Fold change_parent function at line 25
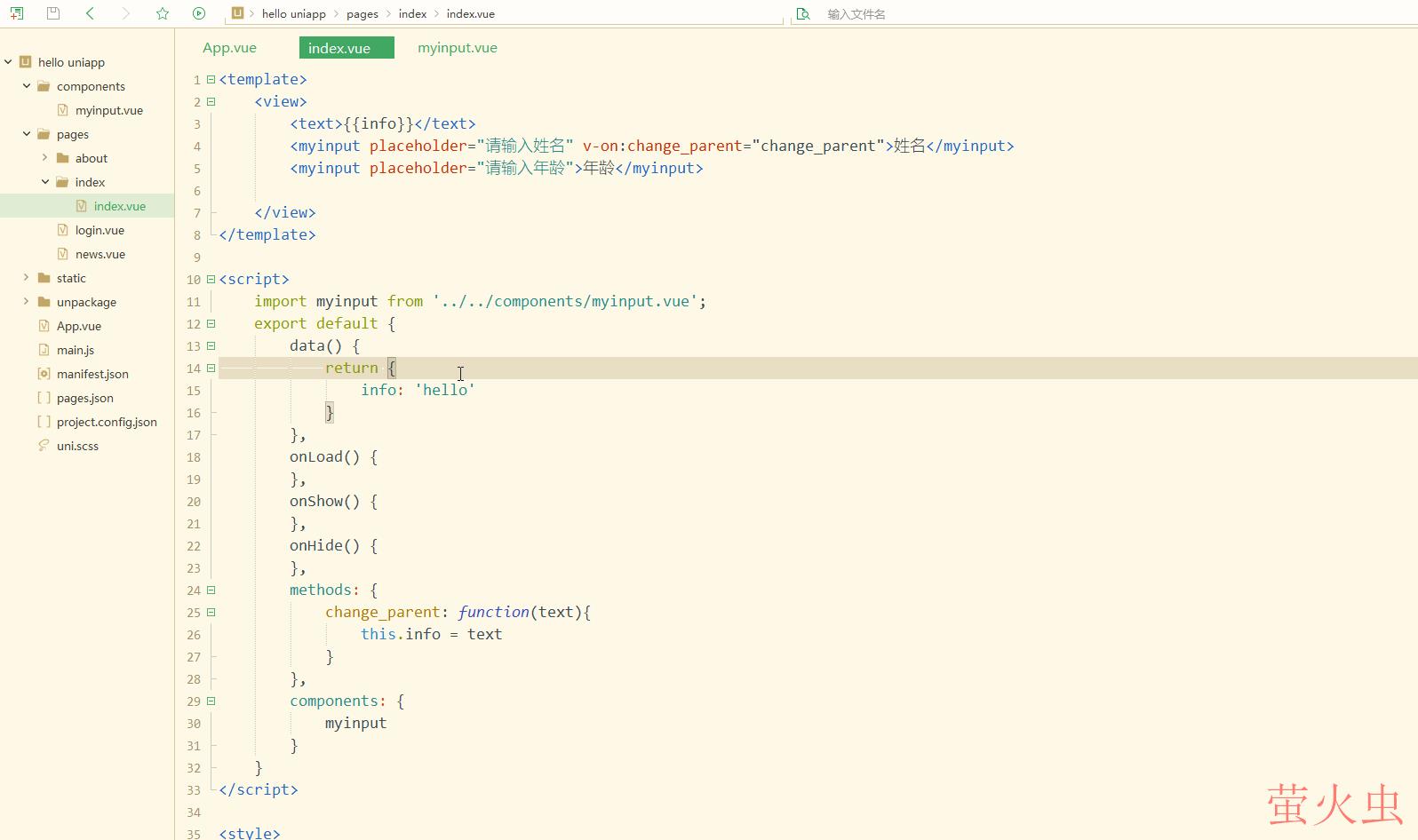The image size is (1418, 840). pyautogui.click(x=211, y=612)
